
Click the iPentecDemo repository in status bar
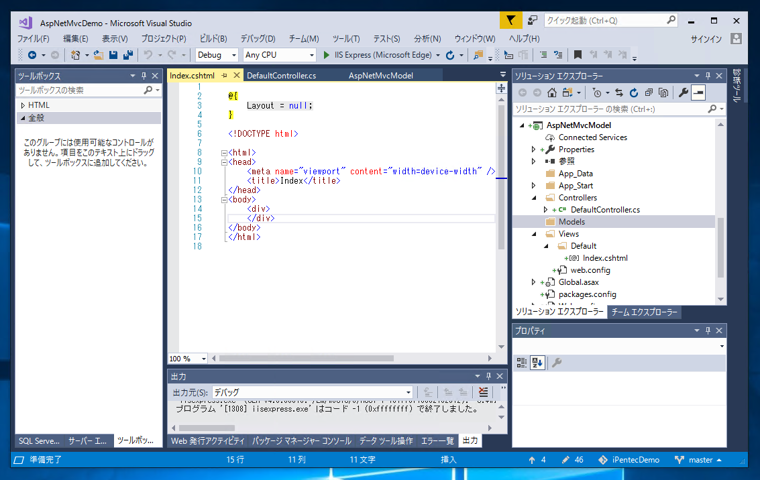tap(629, 460)
